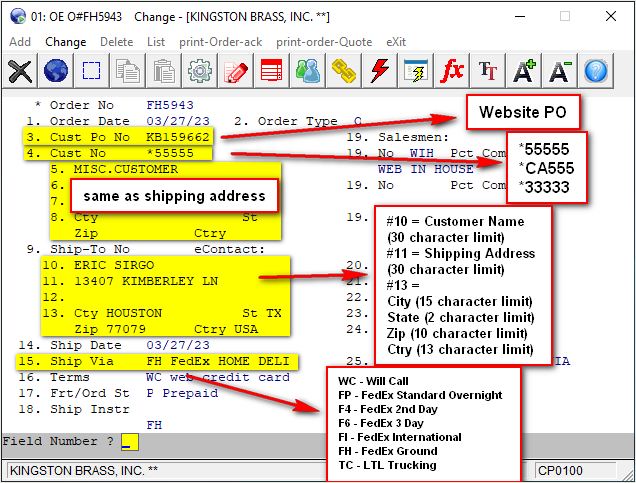Open the List menu

click(x=156, y=42)
